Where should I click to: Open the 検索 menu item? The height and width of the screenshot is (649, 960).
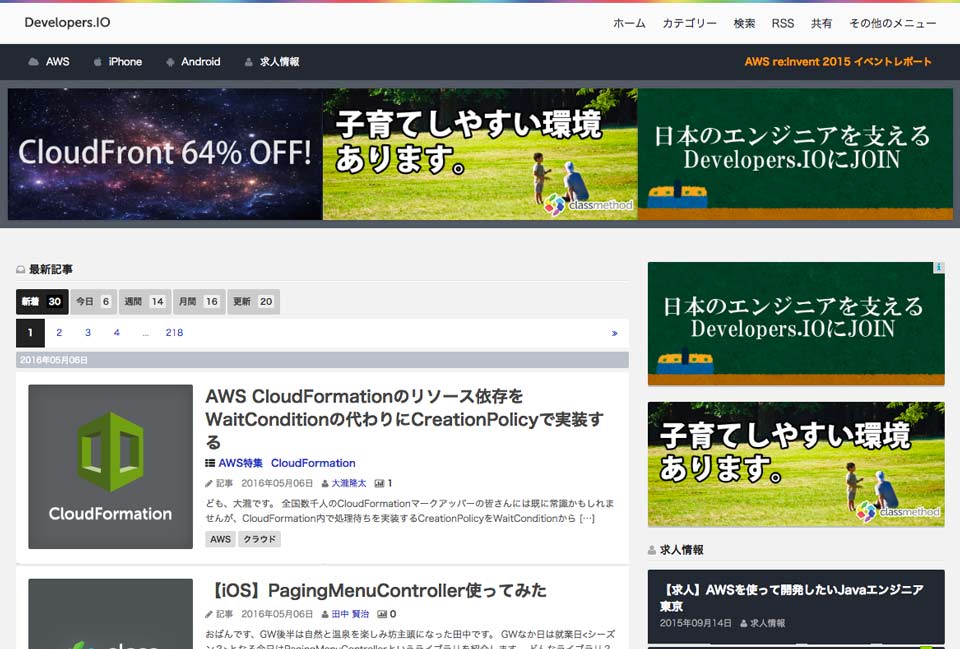[744, 23]
